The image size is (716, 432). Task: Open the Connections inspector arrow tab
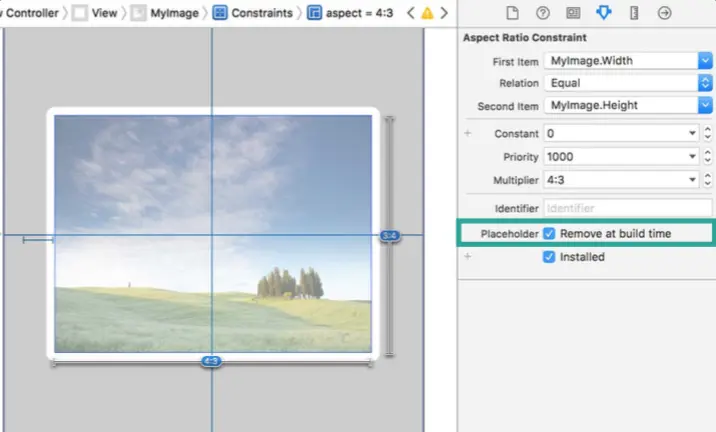[x=664, y=13]
